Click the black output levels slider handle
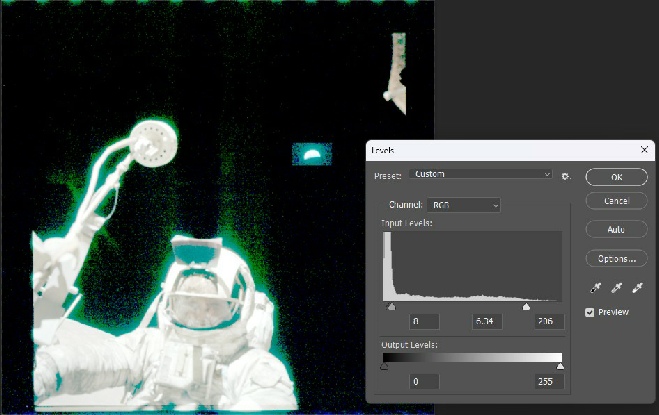Image resolution: width=659 pixels, height=415 pixels. 384,367
